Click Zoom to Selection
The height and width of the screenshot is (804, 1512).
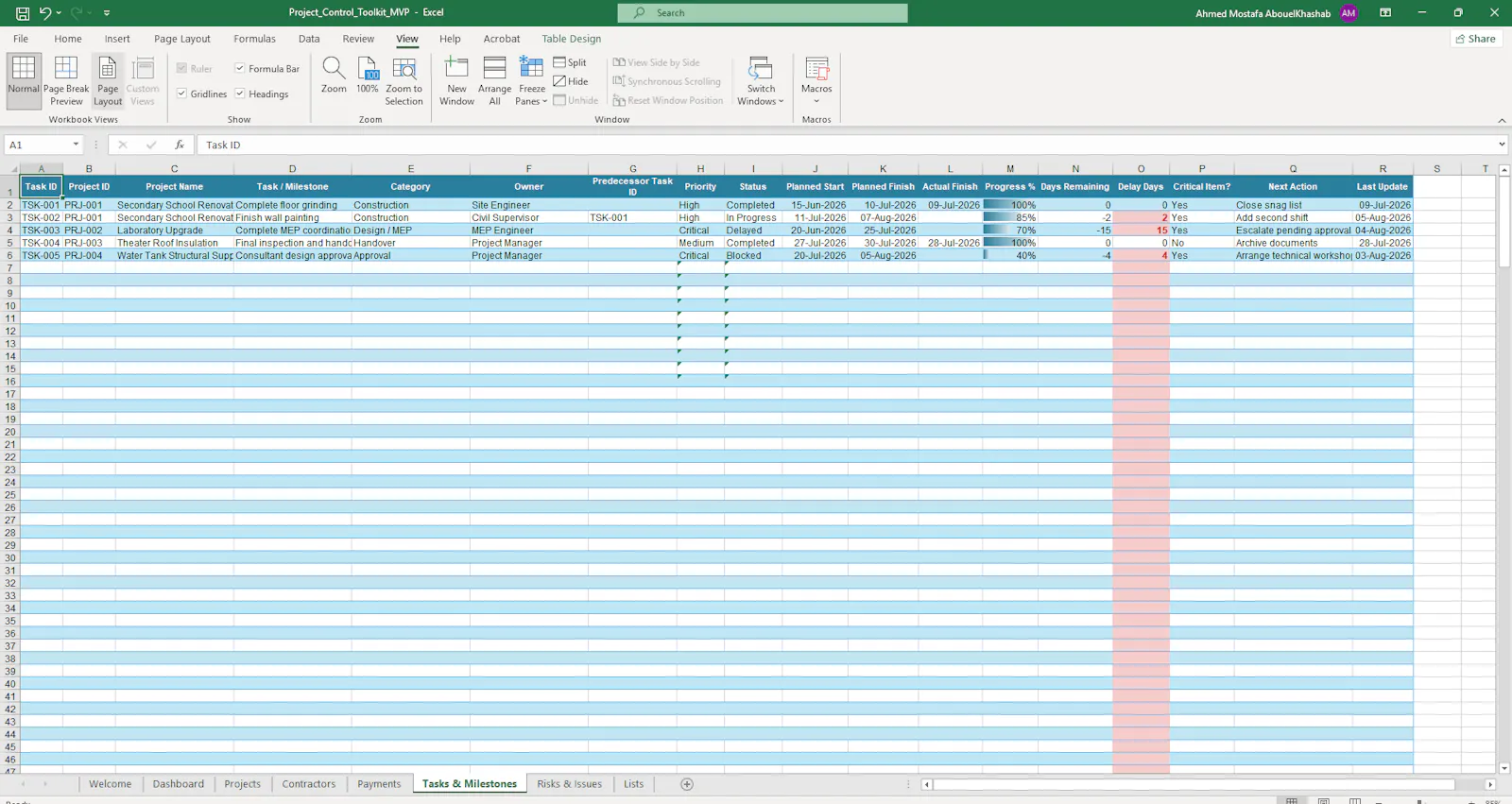pyautogui.click(x=404, y=80)
